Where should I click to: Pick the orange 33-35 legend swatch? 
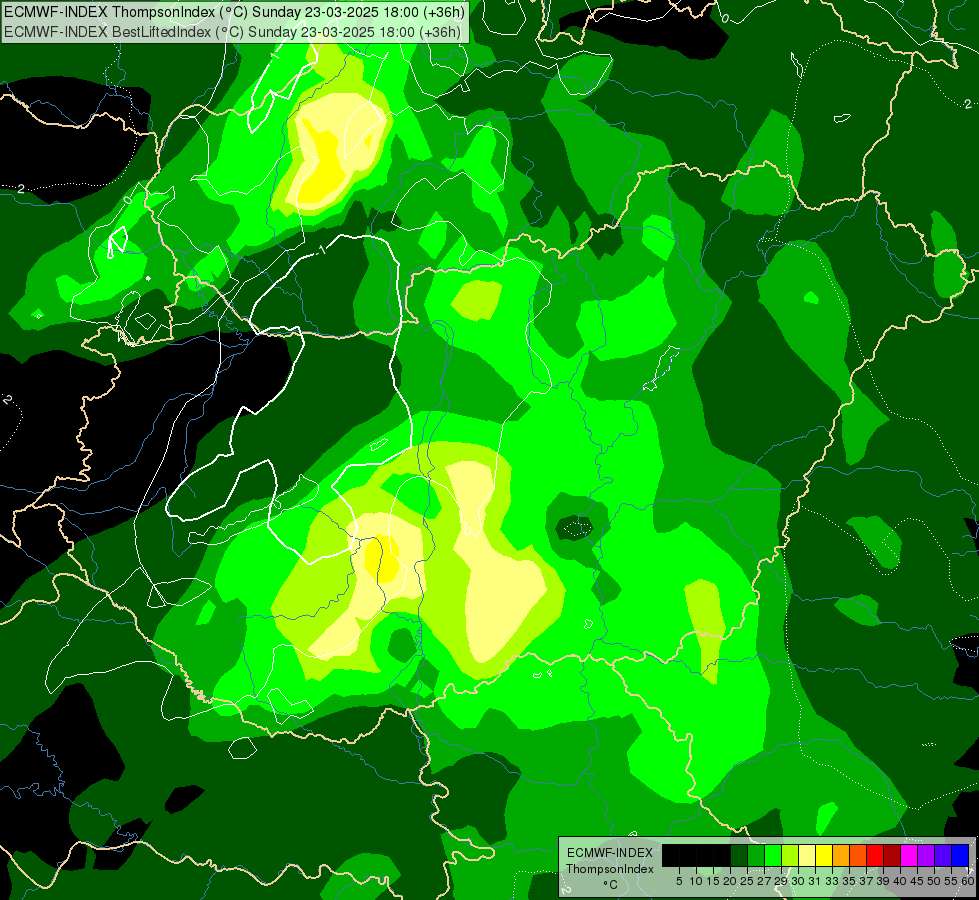[x=841, y=855]
